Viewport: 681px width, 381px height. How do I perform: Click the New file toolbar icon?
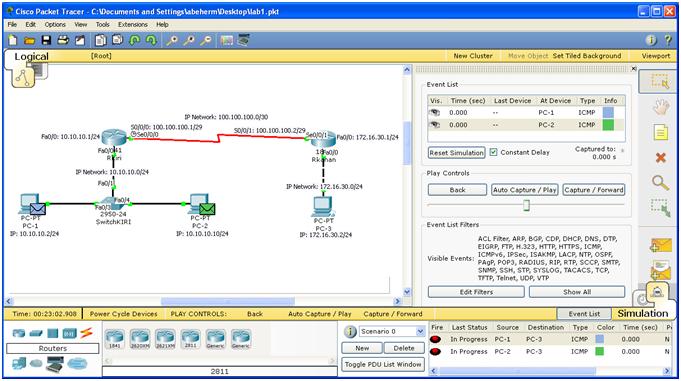pos(13,40)
